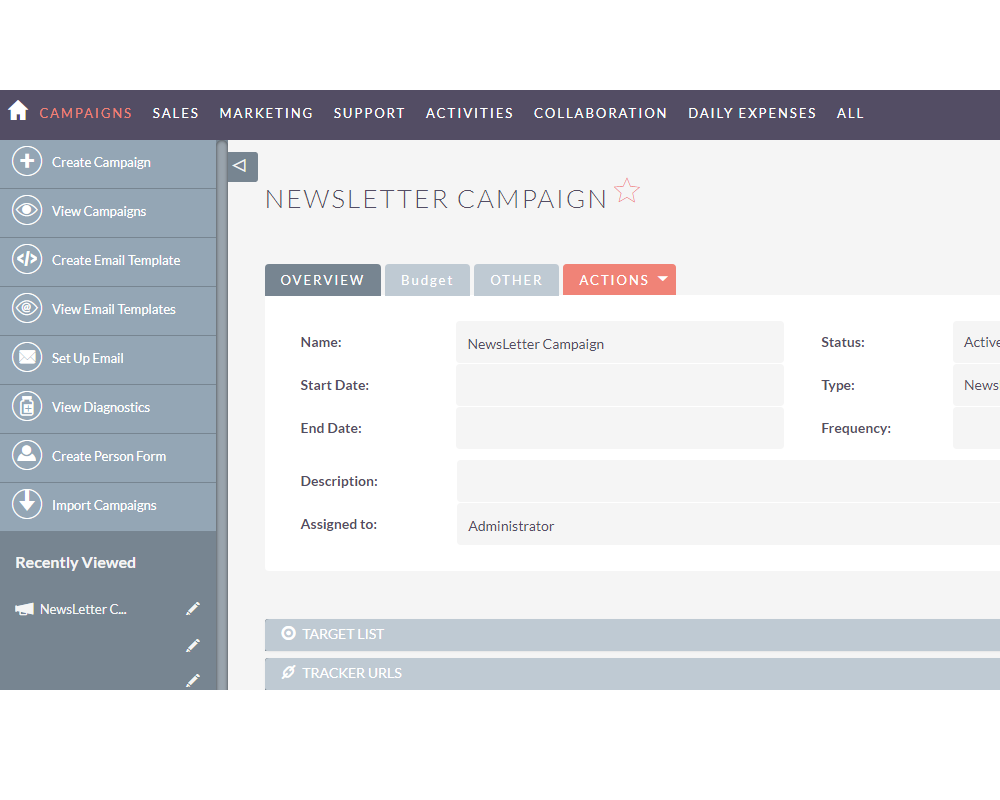Click the Create Campaign plus icon
1000x800 pixels.
[27, 162]
